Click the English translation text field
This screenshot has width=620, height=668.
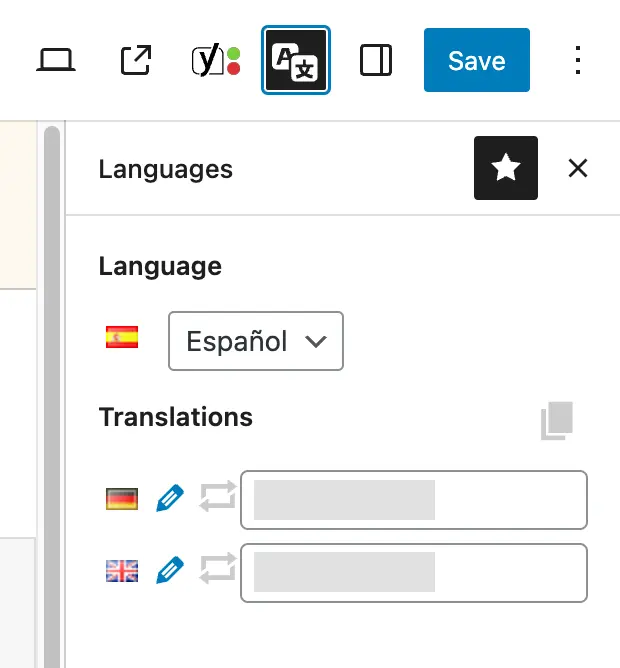413,572
